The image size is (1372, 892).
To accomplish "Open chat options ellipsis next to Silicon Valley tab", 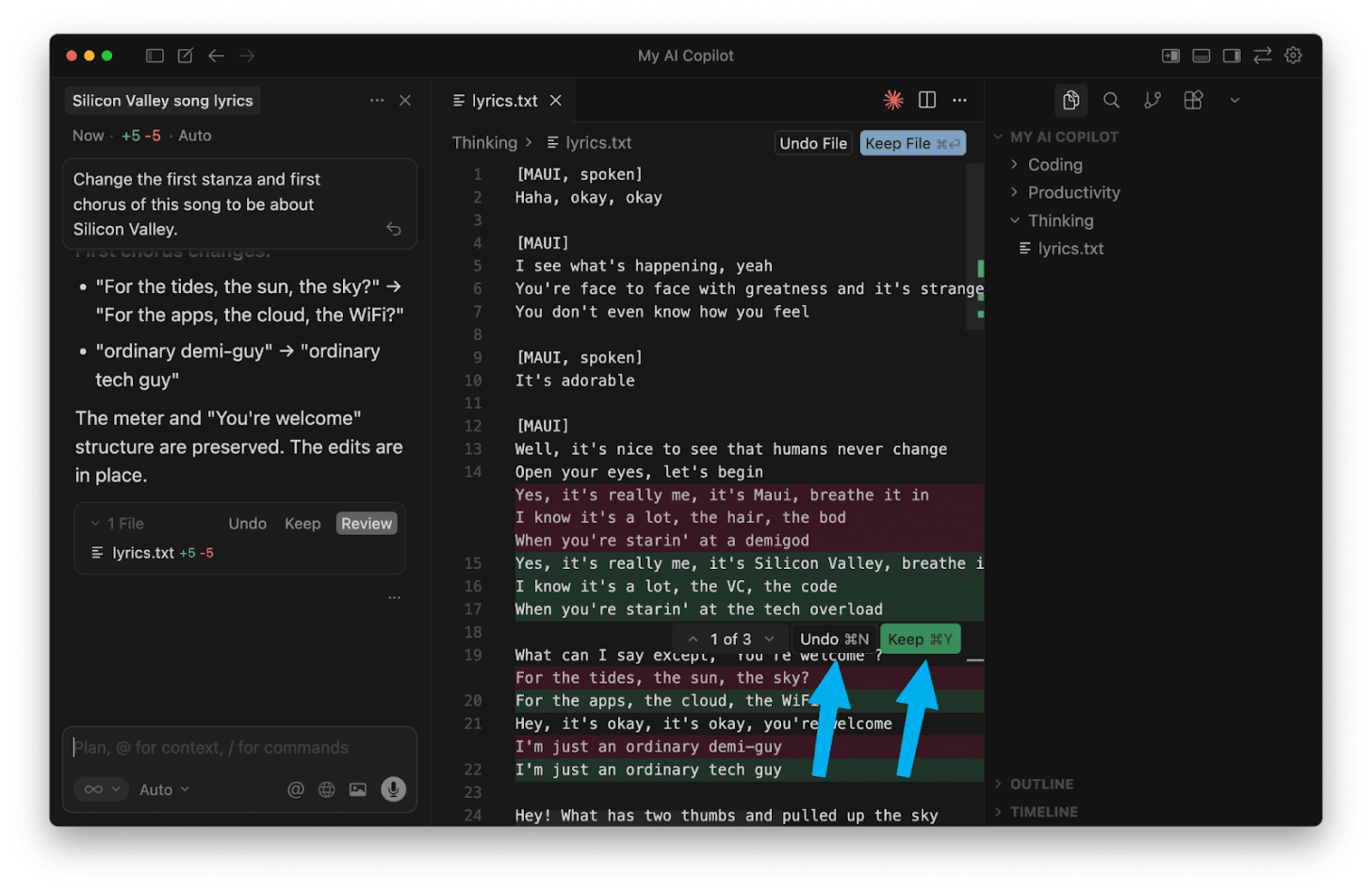I will point(377,100).
